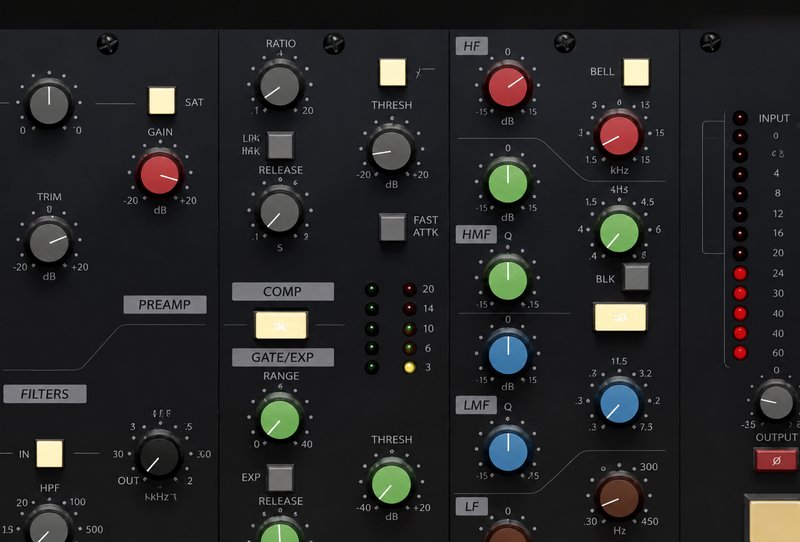Click the green HMF gain dB knob
Screen dimensions: 800x542
pyautogui.click(x=508, y=183)
